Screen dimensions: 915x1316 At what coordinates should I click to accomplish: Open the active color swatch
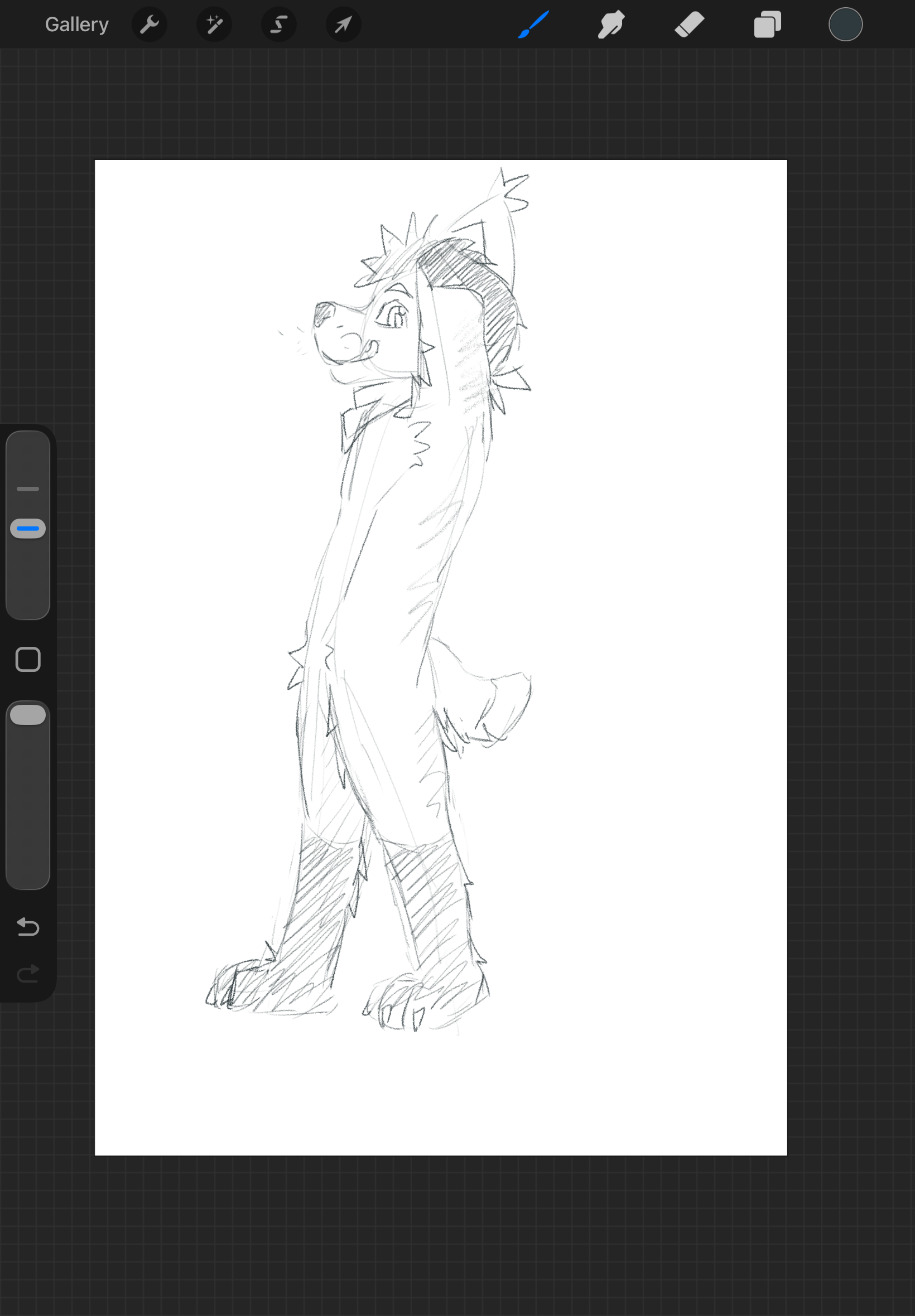(845, 25)
